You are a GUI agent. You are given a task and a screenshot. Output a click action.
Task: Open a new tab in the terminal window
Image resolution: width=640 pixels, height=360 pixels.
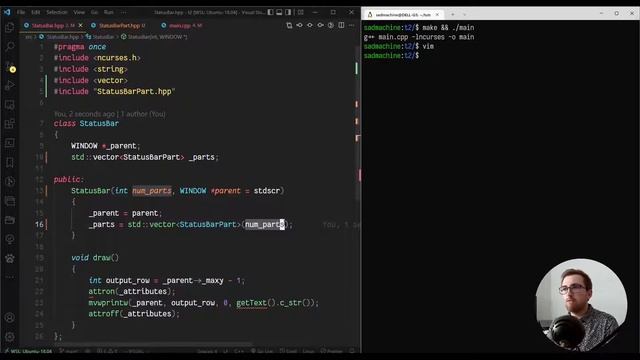(452, 14)
